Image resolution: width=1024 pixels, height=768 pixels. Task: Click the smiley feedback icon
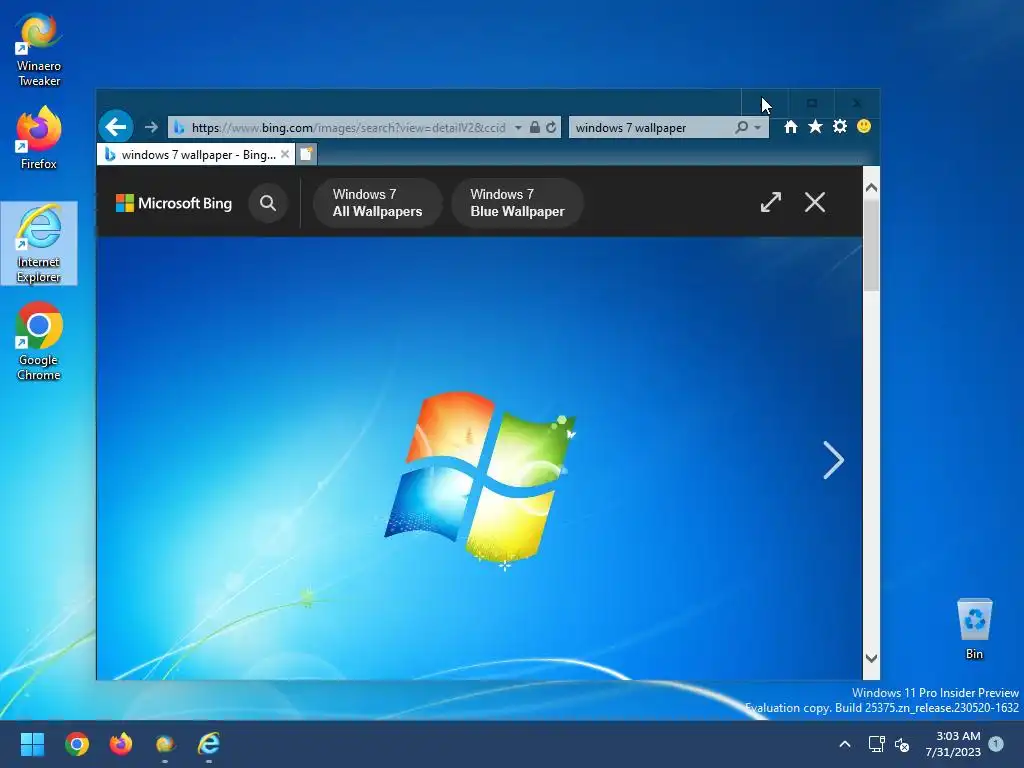point(863,126)
